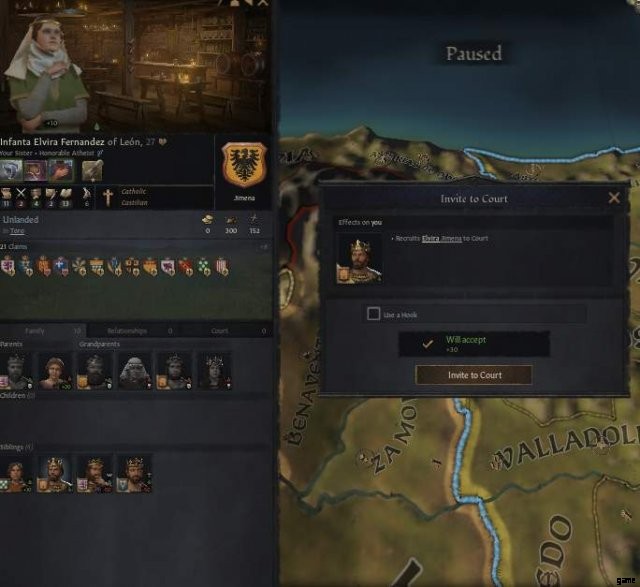Click the Invite to Court button
The image size is (640, 587).
click(474, 375)
